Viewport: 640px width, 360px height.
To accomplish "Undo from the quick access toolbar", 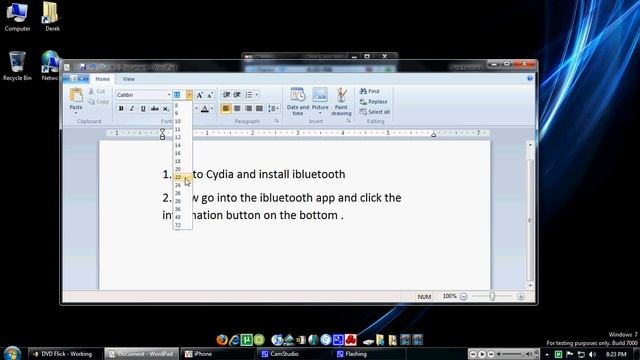I will pos(93,67).
